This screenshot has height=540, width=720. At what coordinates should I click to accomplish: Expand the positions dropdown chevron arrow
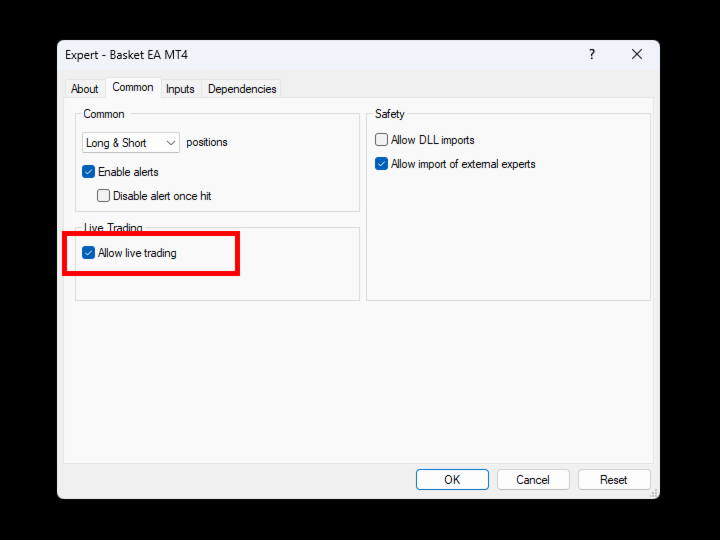coord(171,143)
